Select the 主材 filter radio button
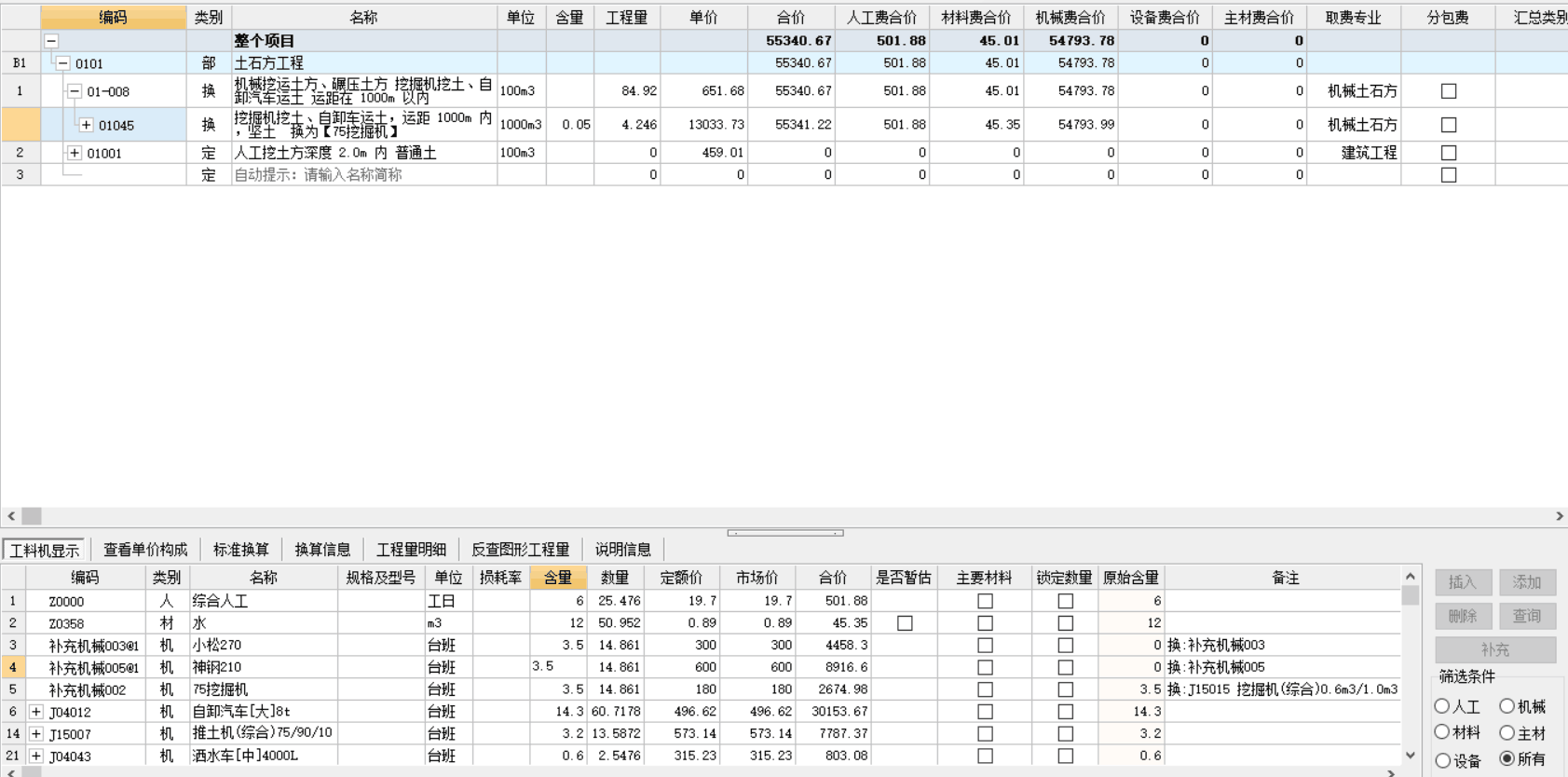 pyautogui.click(x=1507, y=732)
